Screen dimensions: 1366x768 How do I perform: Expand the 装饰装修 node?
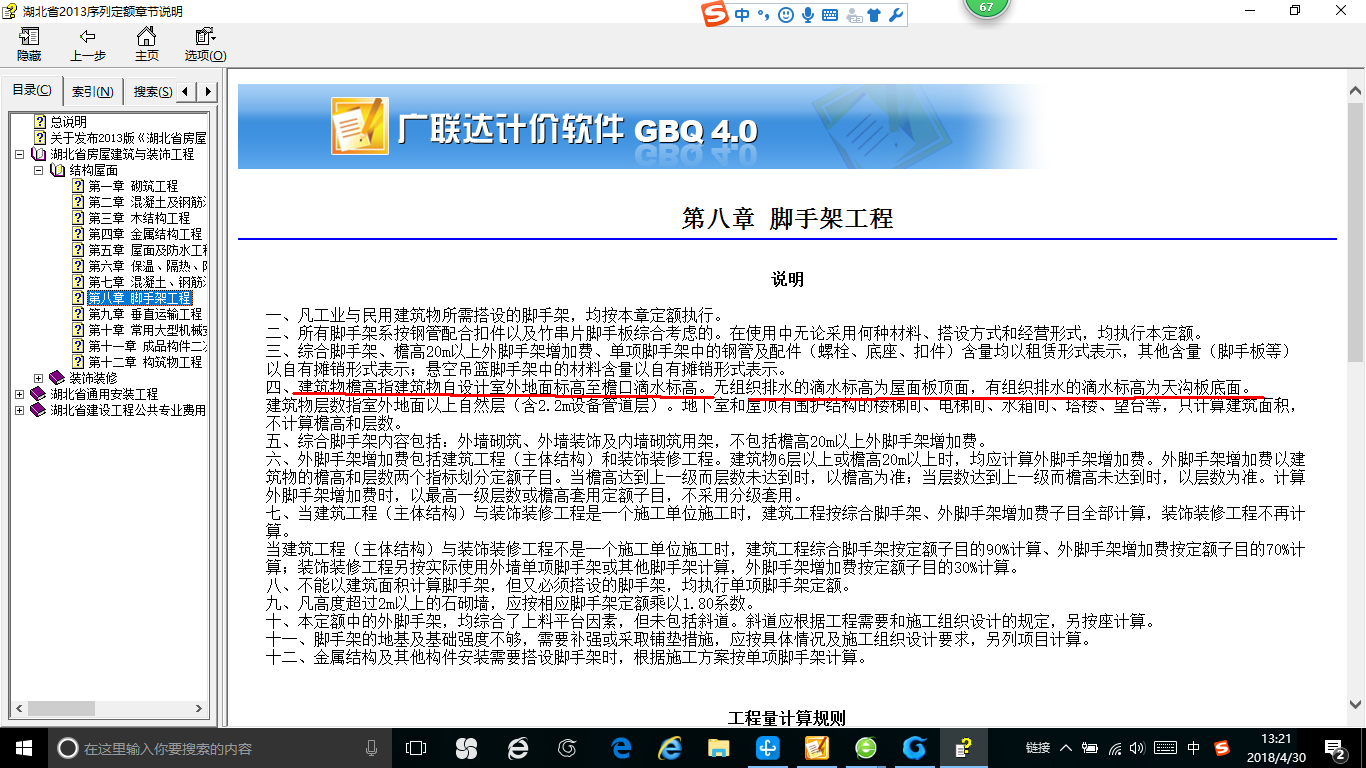point(38,378)
